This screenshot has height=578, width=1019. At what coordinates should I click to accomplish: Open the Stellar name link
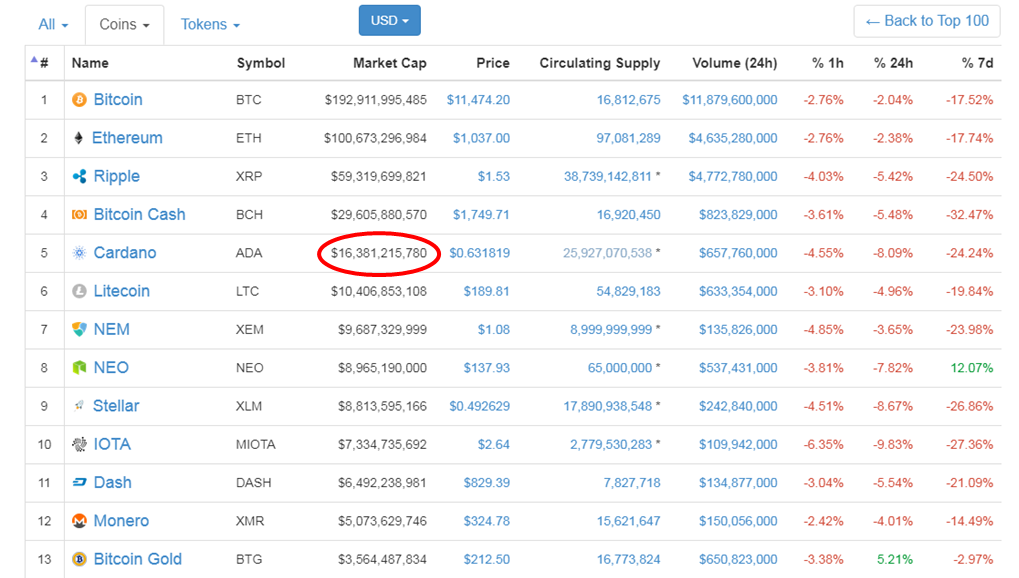point(116,406)
